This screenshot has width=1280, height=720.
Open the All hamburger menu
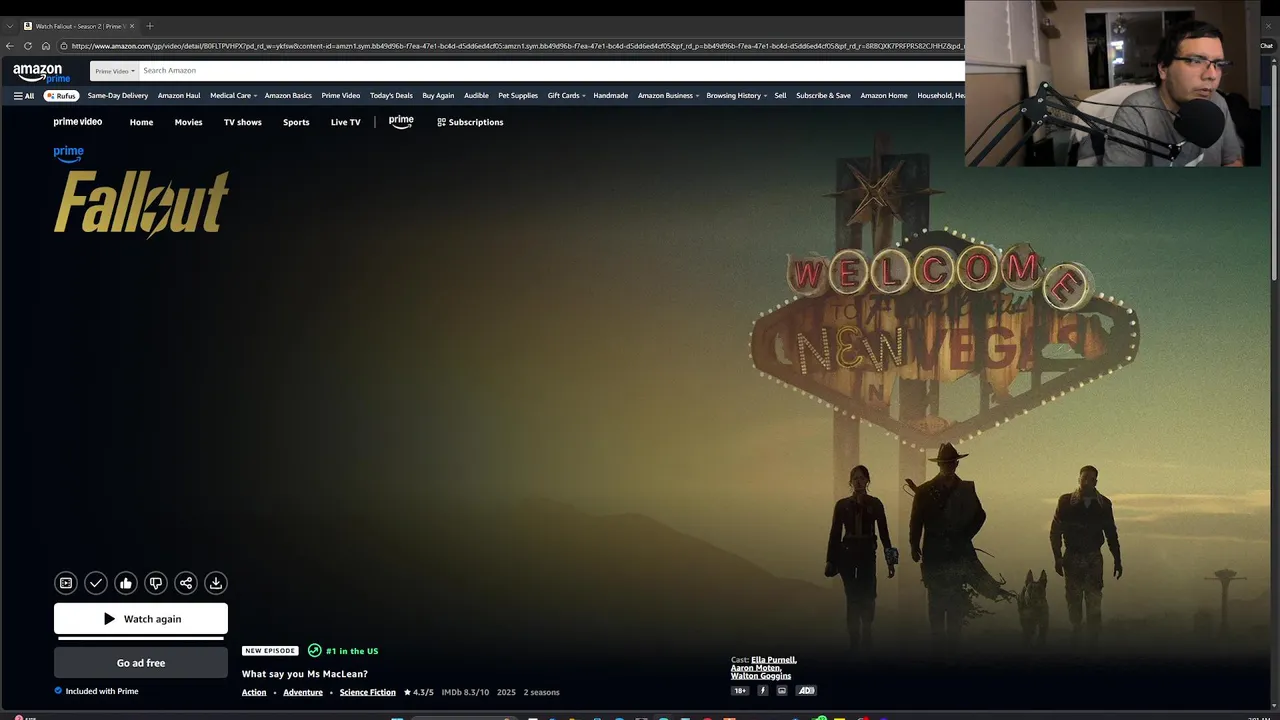(x=24, y=96)
